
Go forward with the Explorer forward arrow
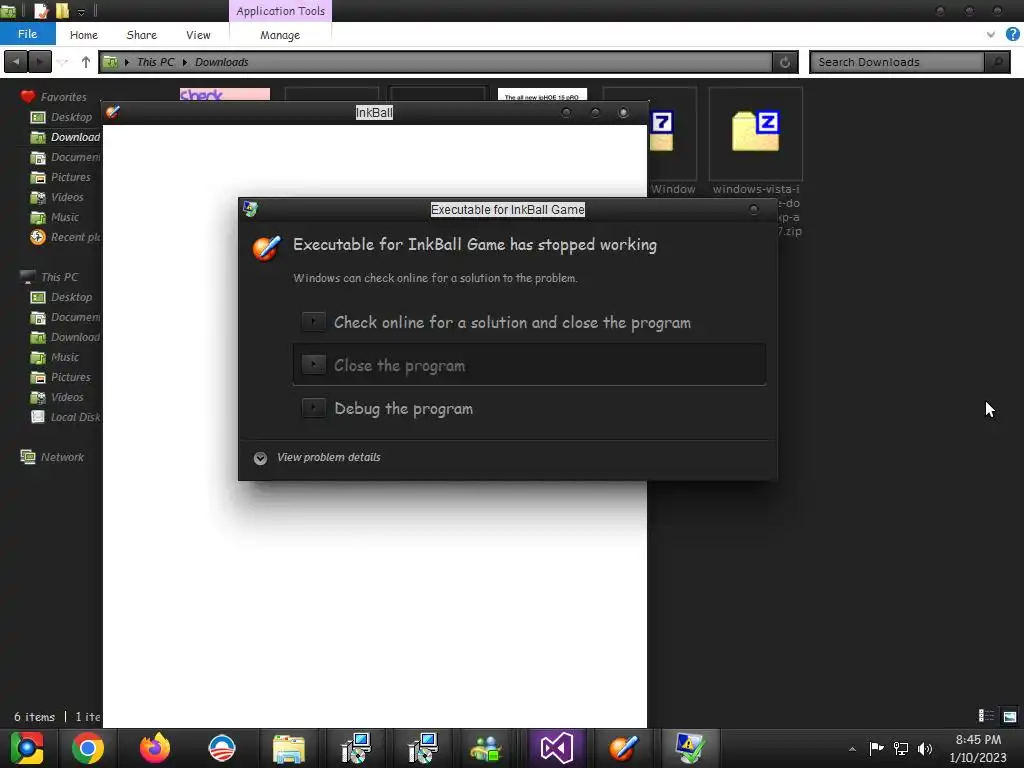tap(39, 62)
